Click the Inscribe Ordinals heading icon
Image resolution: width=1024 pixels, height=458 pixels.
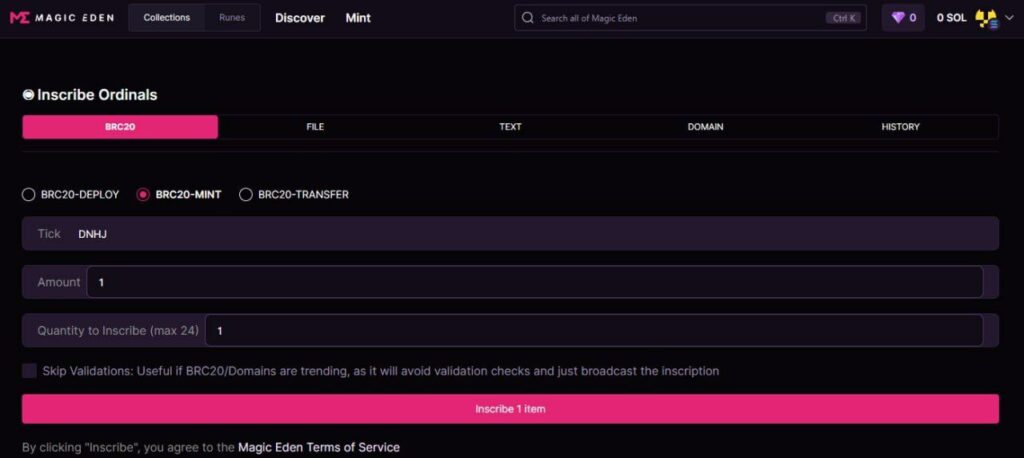tap(28, 95)
